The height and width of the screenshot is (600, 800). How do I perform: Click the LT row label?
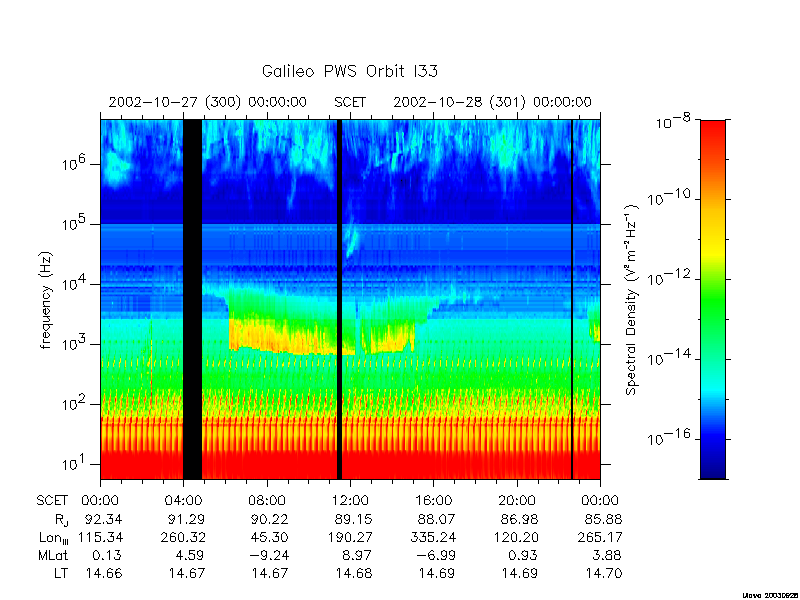[61, 573]
